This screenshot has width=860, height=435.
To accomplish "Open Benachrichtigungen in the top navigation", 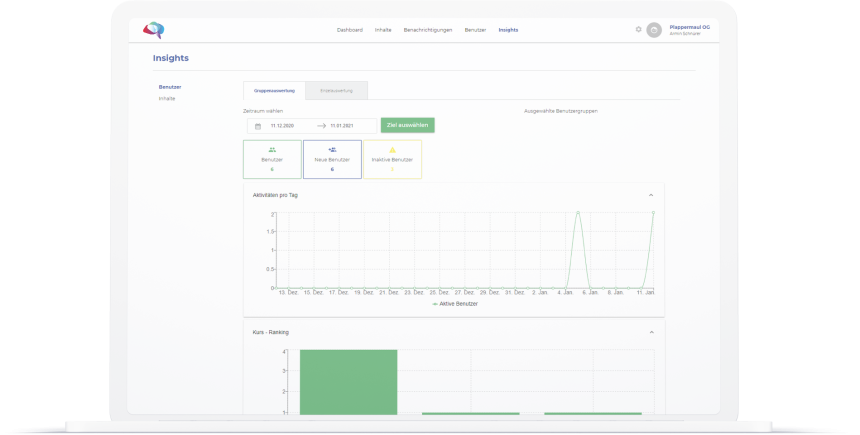I will pos(428,30).
